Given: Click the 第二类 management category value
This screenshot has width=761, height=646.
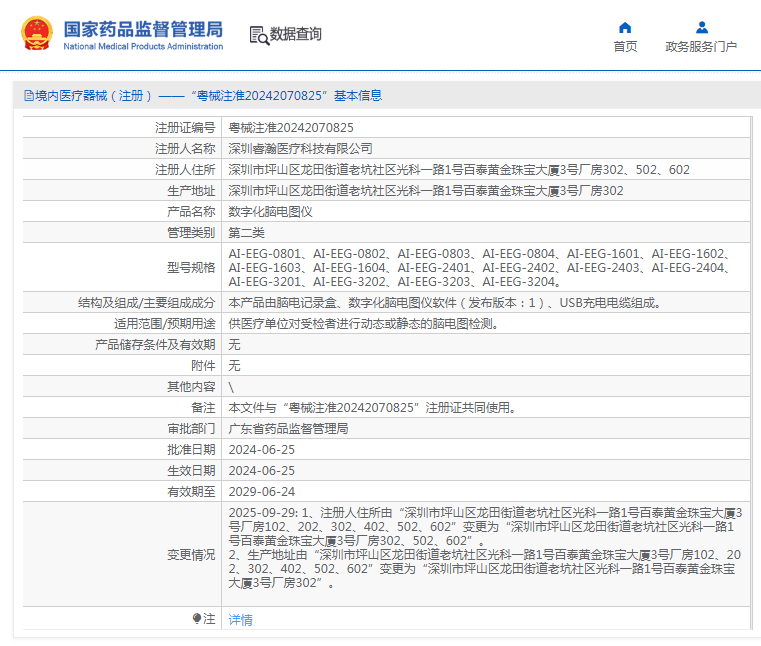Looking at the screenshot, I should point(248,233).
